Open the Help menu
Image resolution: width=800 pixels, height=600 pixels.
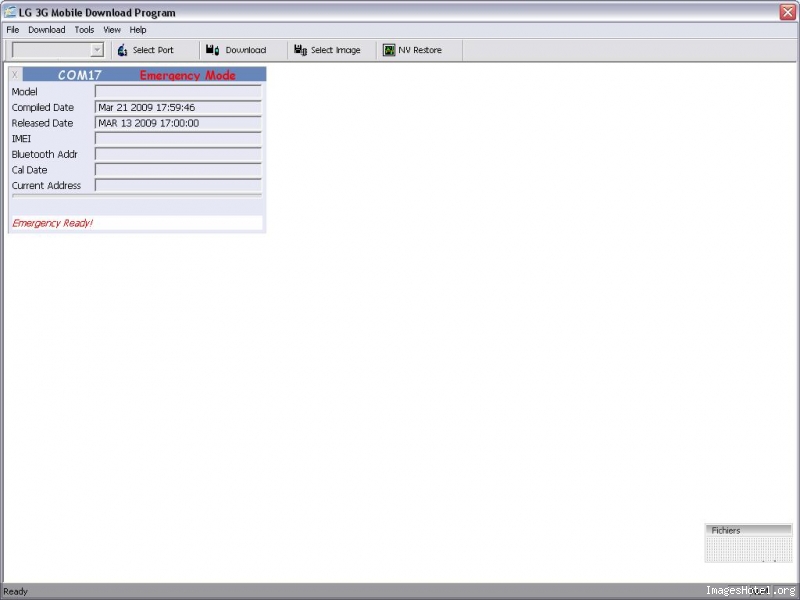point(138,30)
